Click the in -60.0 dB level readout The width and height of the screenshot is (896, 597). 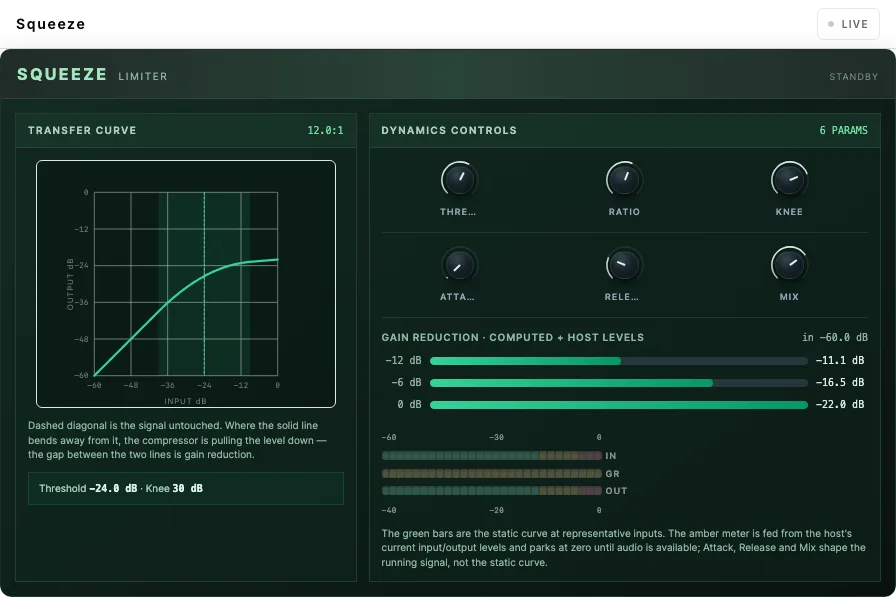(x=835, y=338)
